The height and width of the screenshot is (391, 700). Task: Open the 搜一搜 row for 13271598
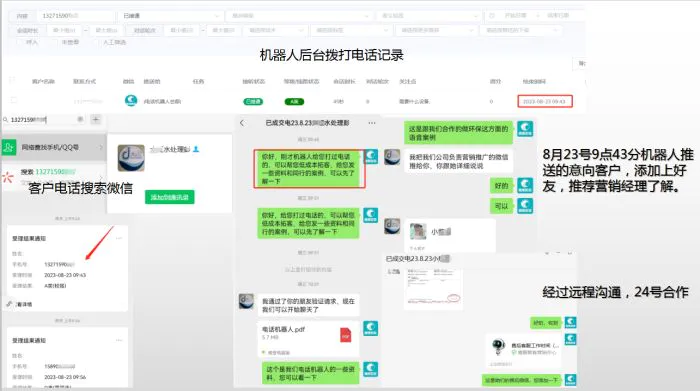coord(54,175)
